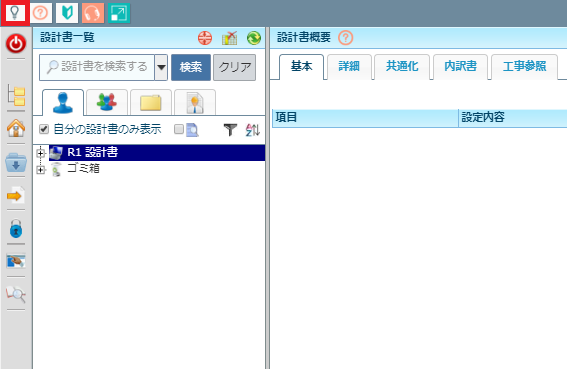Select R1 設計書 tree item
The image size is (567, 369).
[x=157, y=153]
